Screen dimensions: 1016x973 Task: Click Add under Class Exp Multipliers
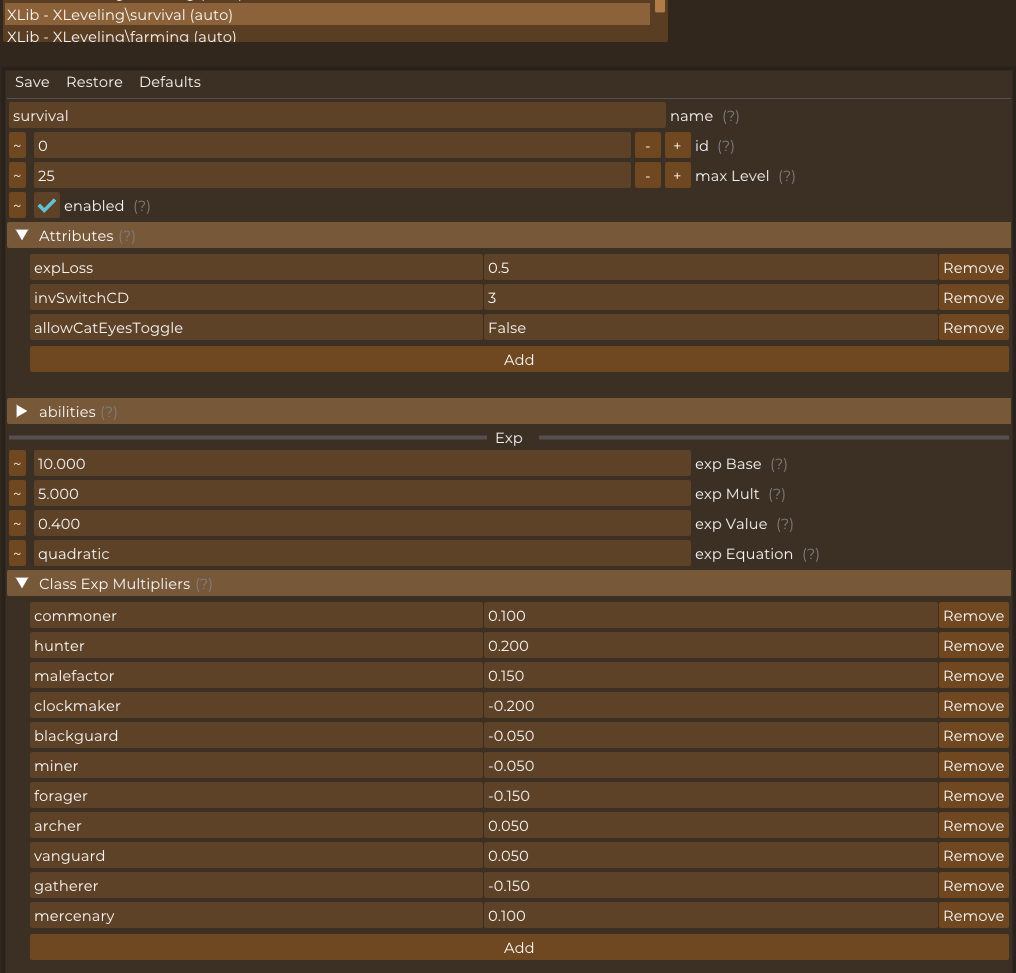click(519, 947)
